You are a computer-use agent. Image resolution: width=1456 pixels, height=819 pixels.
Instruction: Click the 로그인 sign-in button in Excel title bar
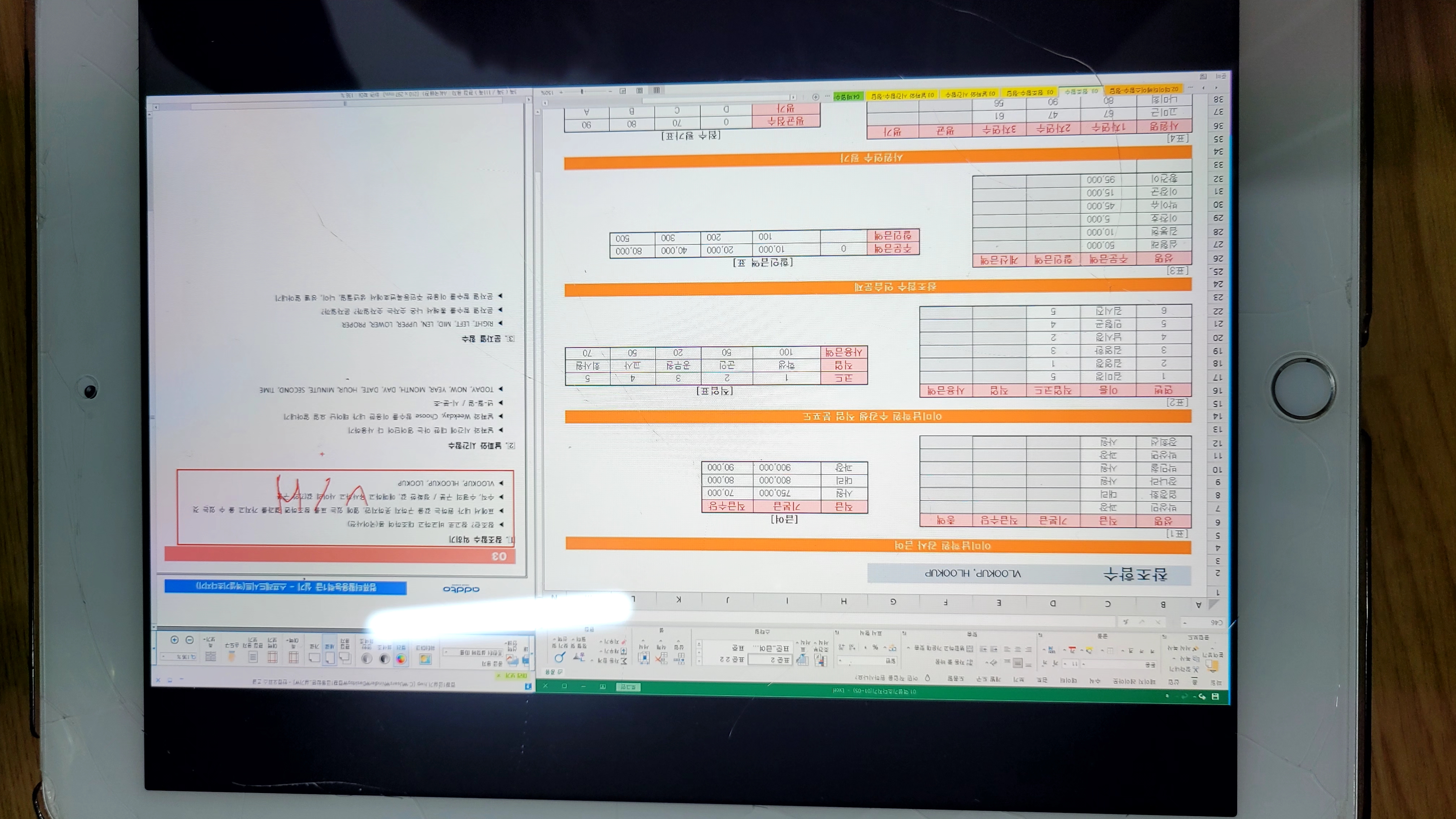pos(629,687)
